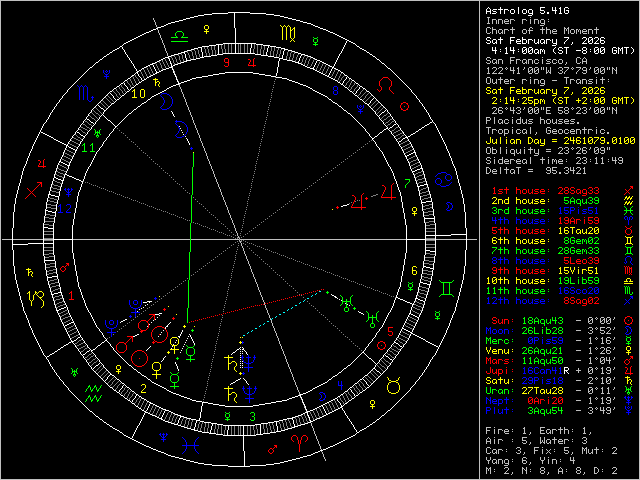Click the Libra glyph on the zodiac ring
The height and width of the screenshot is (480, 640).
point(179,35)
